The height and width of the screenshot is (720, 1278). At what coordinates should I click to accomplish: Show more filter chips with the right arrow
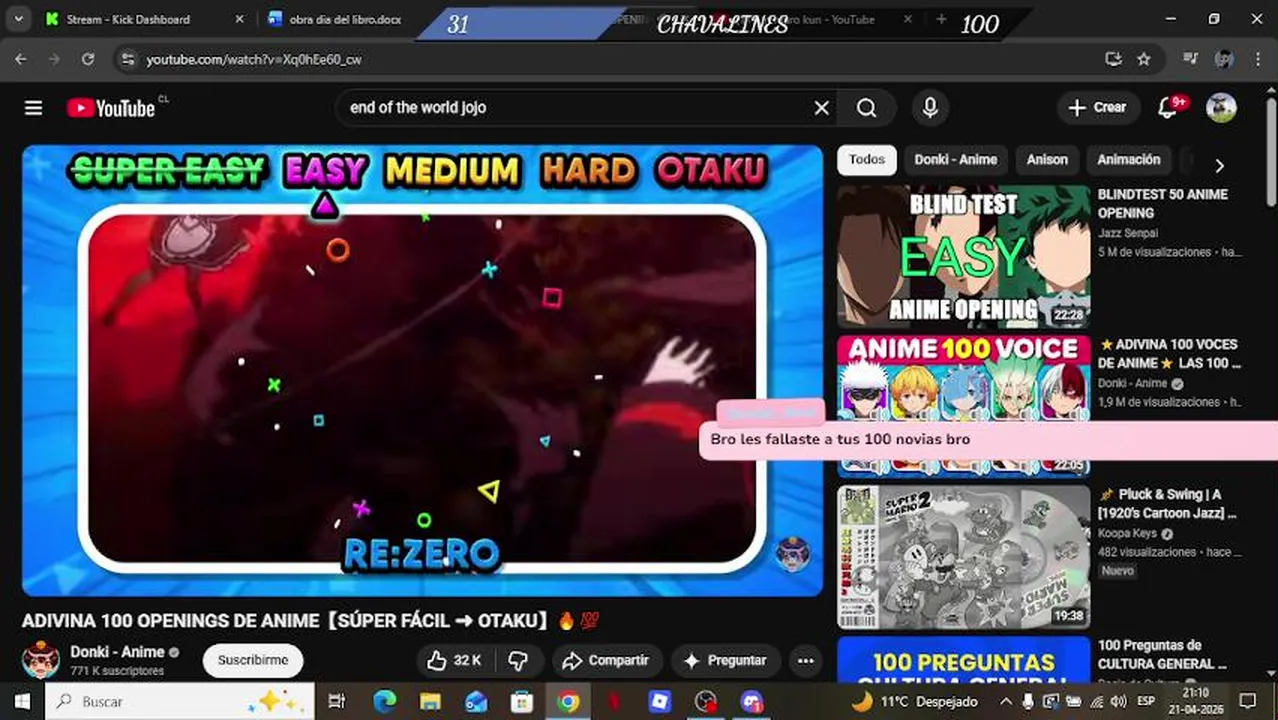tap(1219, 166)
